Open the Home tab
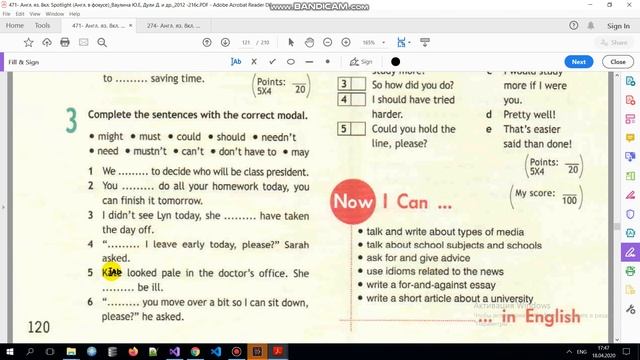The height and width of the screenshot is (360, 640). tap(15, 25)
